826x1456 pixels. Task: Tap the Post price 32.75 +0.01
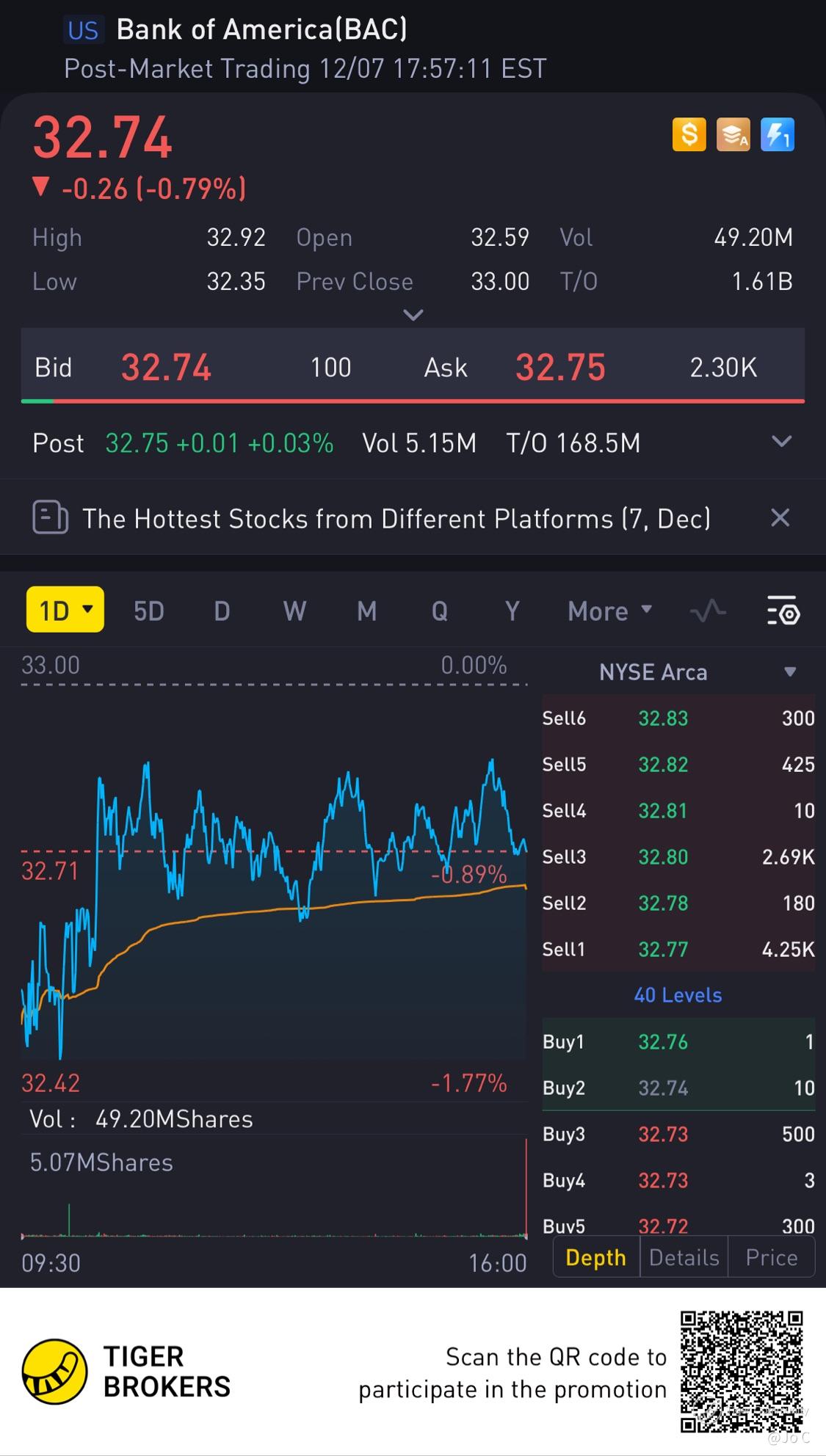point(172,443)
